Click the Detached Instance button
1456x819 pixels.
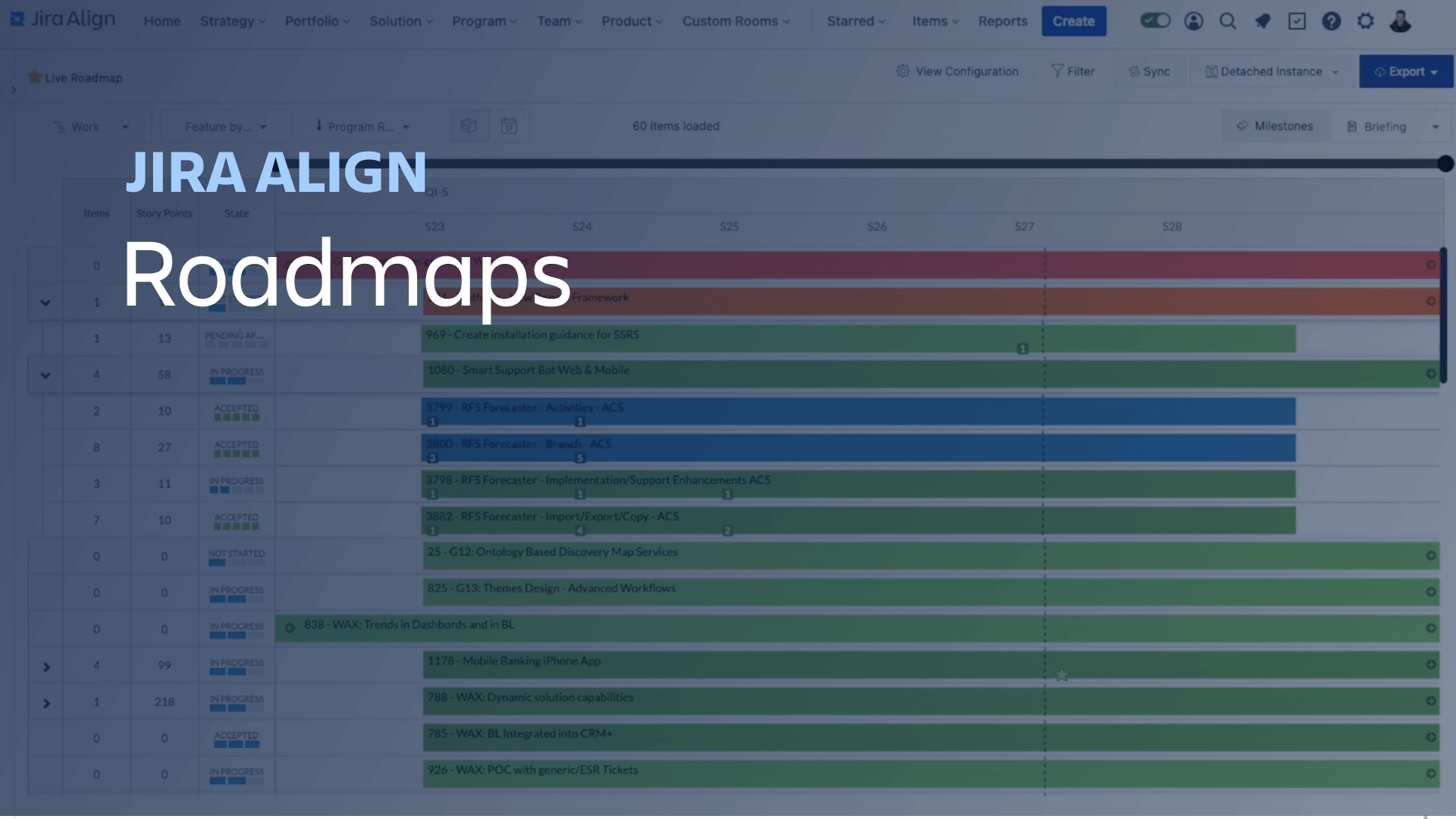tap(1271, 71)
